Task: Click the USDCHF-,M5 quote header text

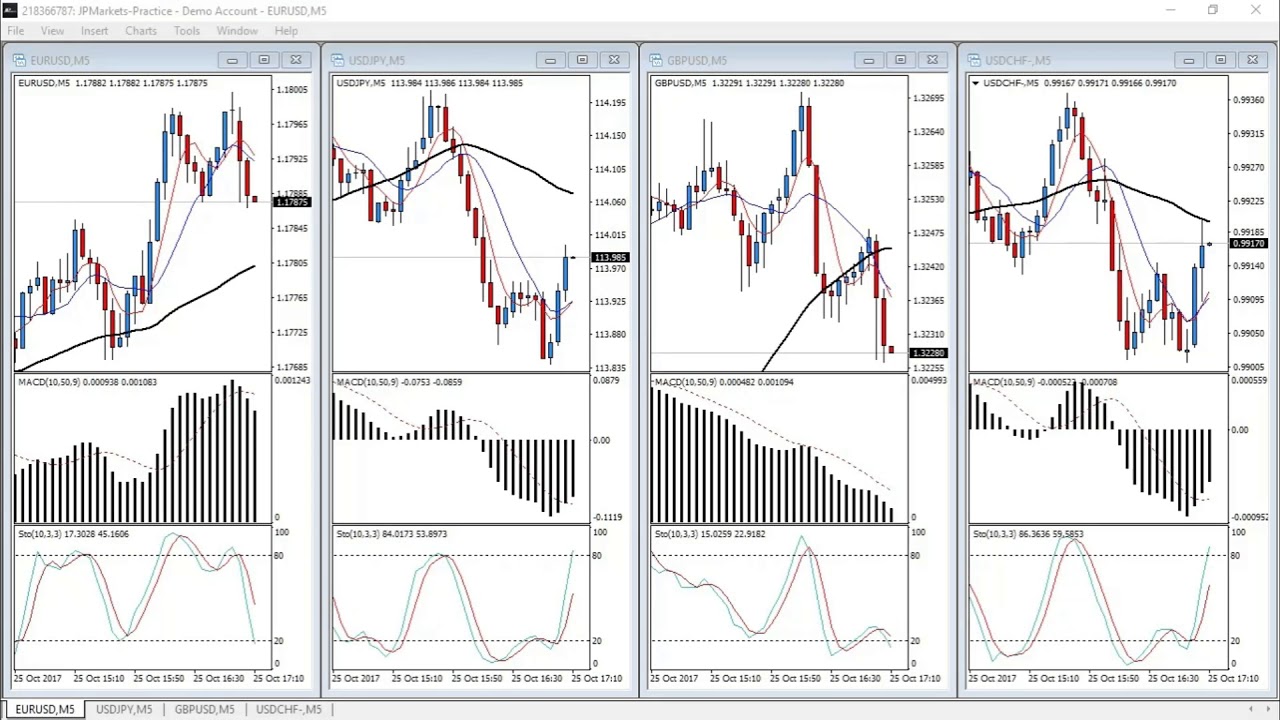Action: 1080,83
